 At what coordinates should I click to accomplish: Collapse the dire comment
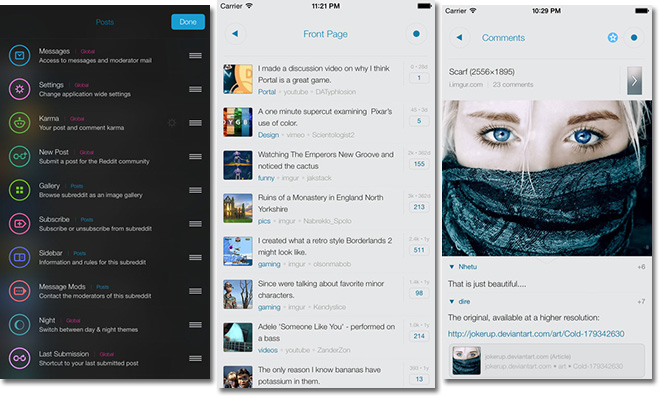[x=452, y=302]
